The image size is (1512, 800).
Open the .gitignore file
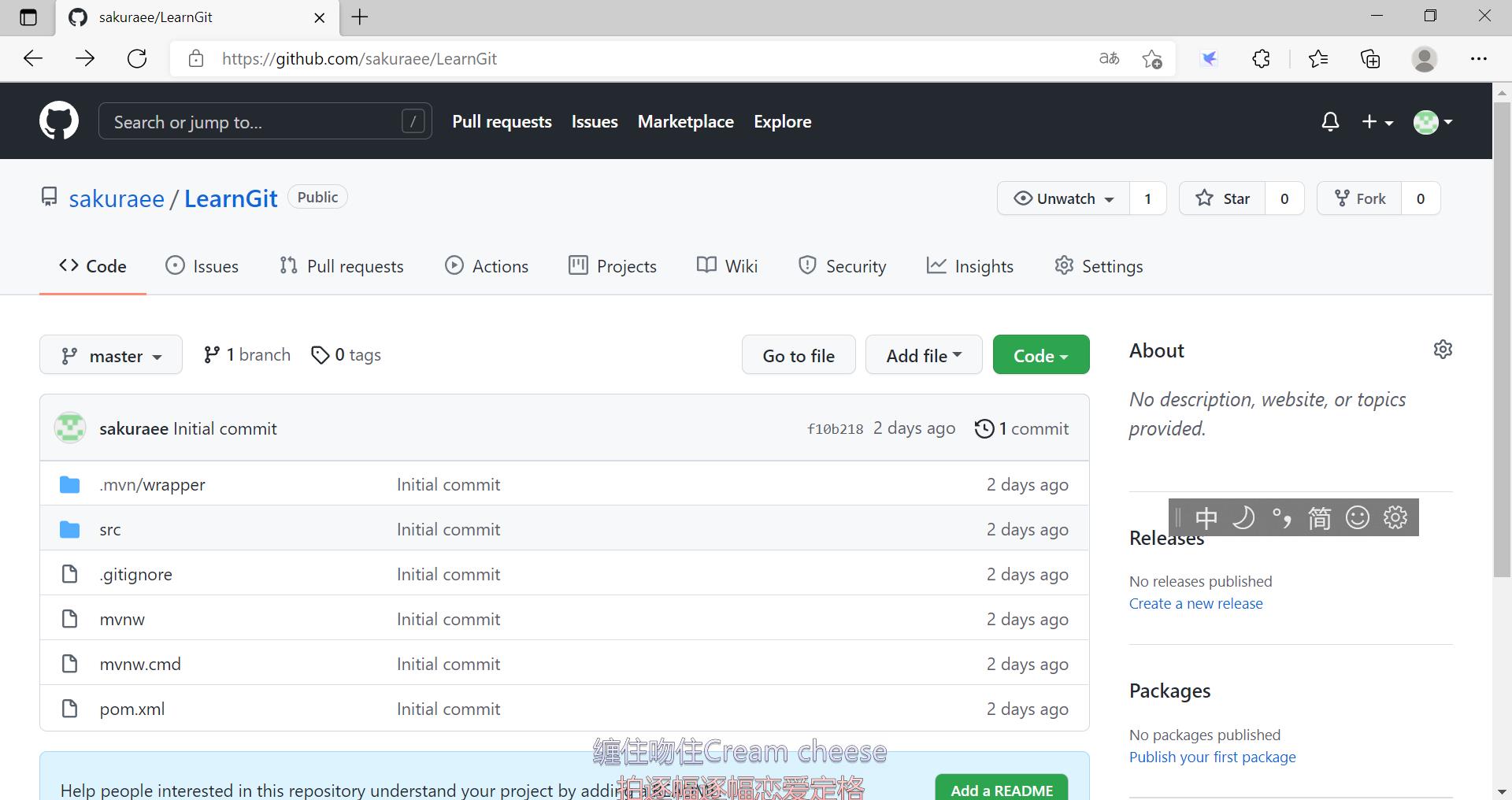click(135, 574)
